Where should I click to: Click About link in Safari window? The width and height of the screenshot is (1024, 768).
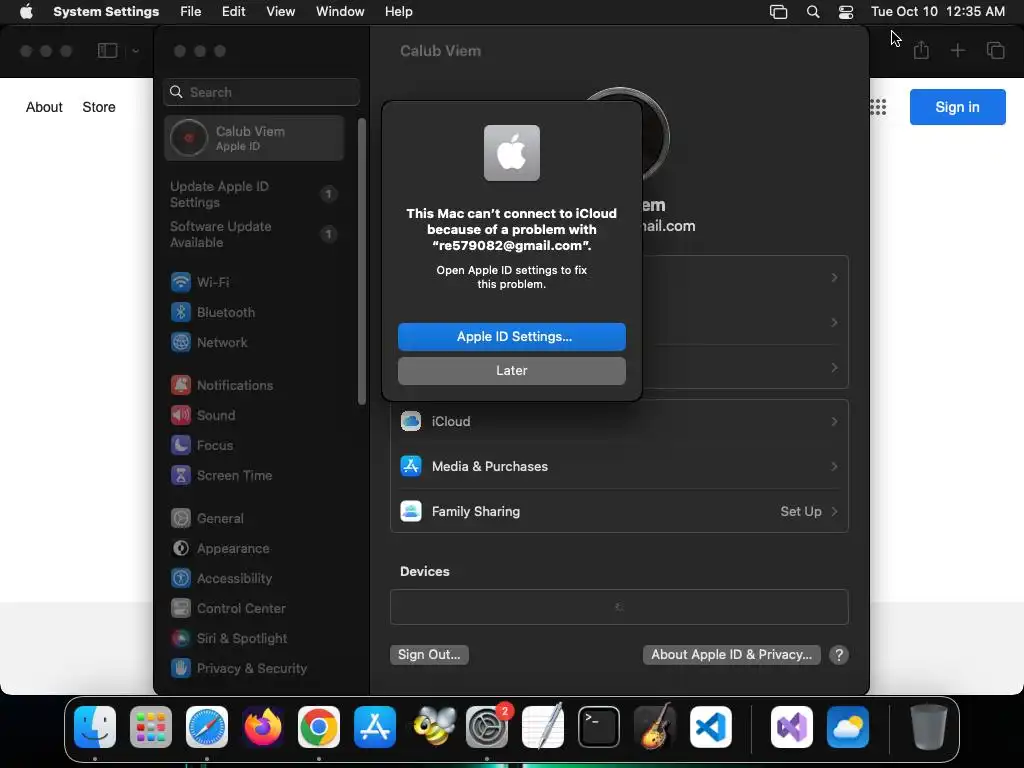(x=44, y=107)
